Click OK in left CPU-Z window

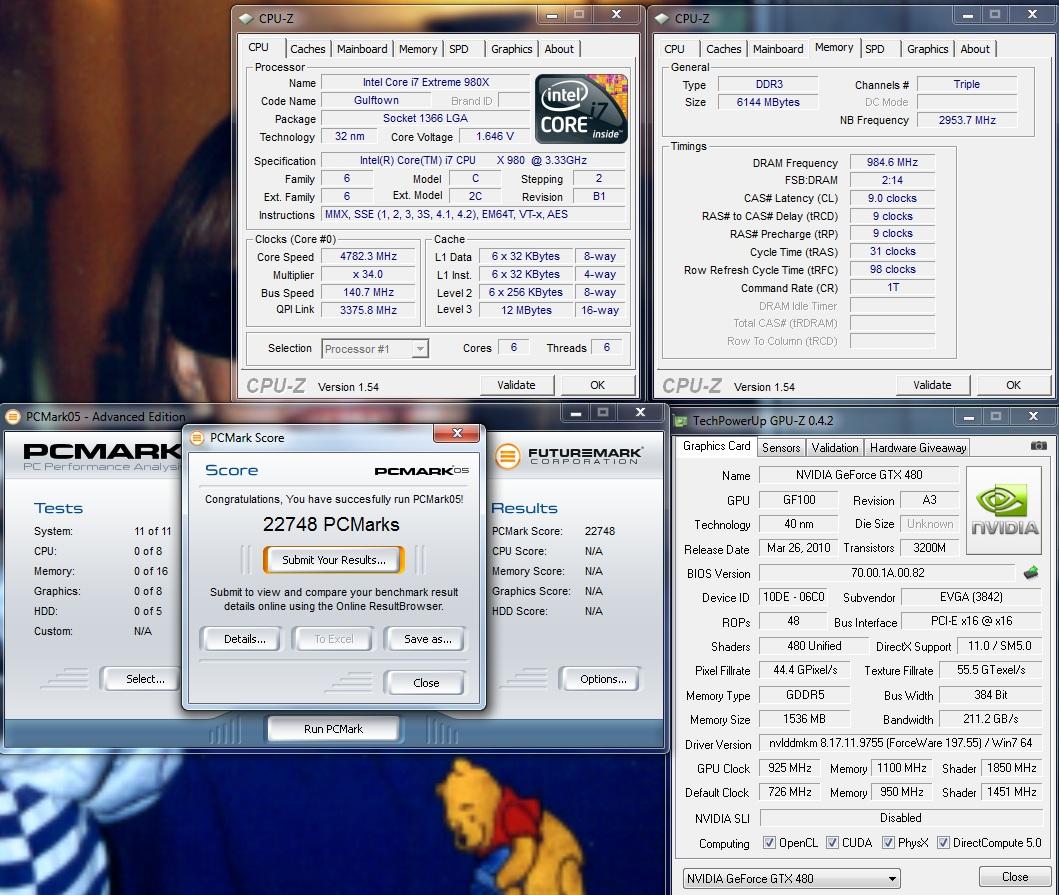598,385
